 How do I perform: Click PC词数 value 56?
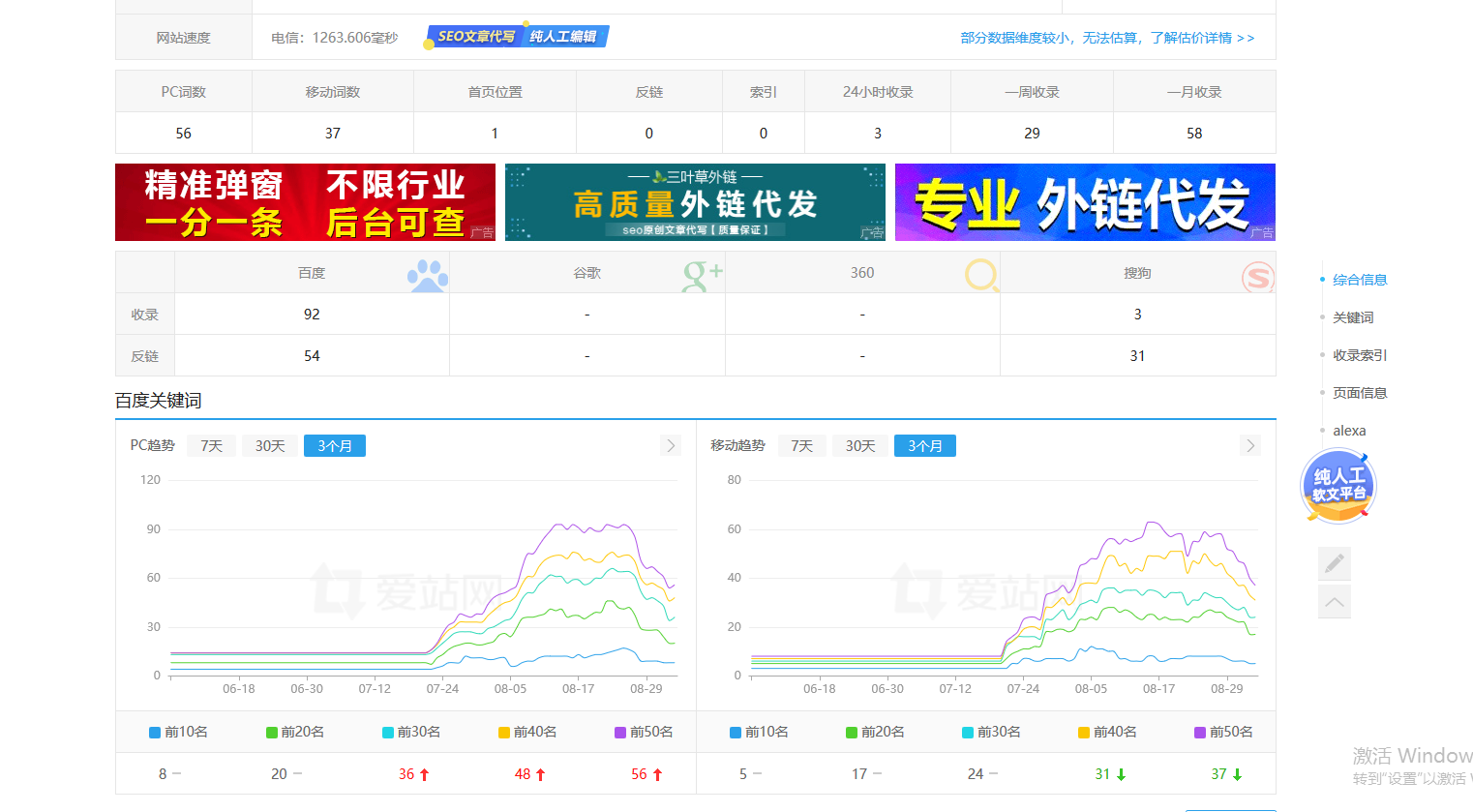click(x=184, y=134)
